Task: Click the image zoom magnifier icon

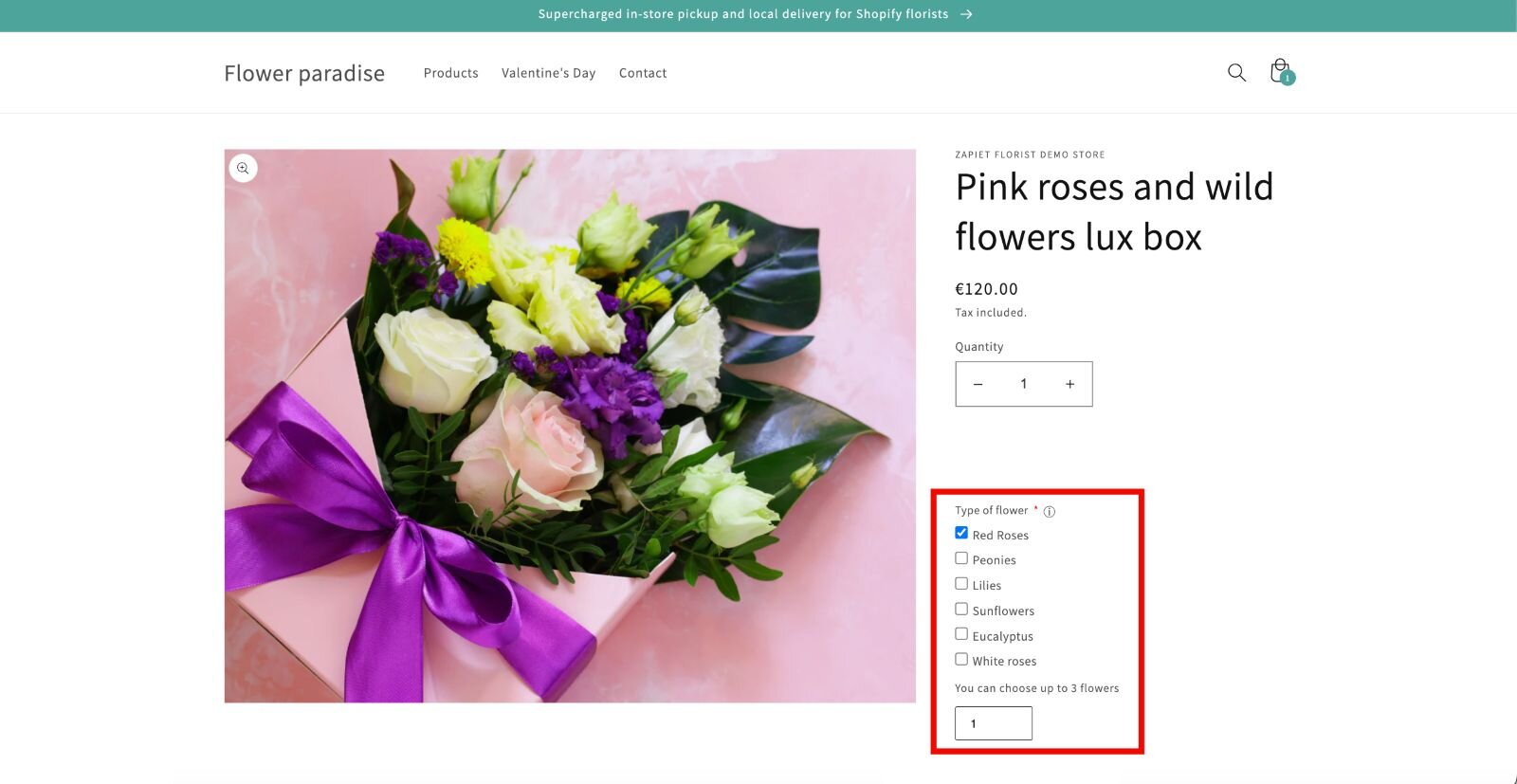Action: click(x=243, y=169)
